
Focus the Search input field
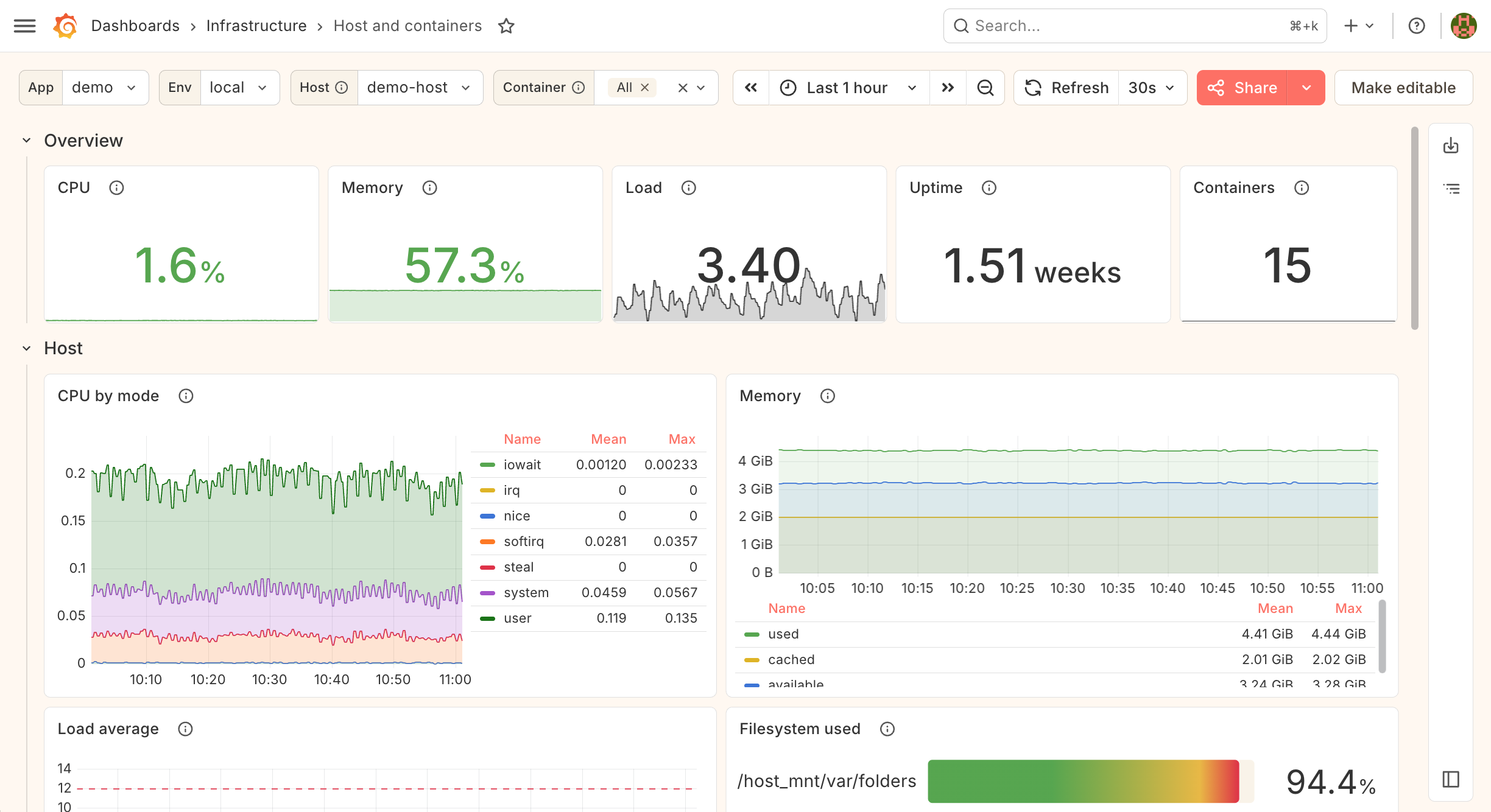(x=1135, y=26)
